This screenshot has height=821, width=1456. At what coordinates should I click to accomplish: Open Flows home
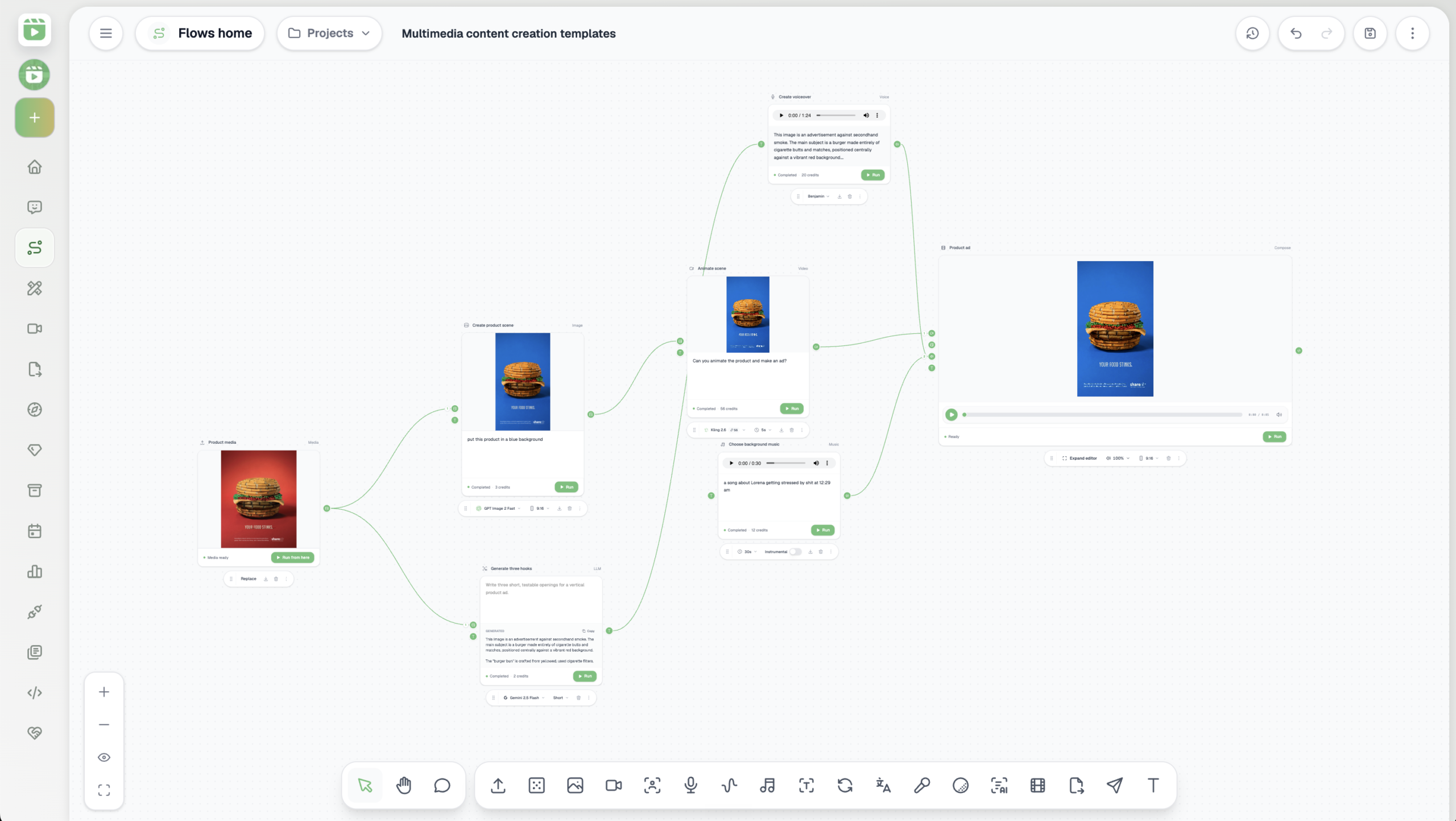(200, 34)
